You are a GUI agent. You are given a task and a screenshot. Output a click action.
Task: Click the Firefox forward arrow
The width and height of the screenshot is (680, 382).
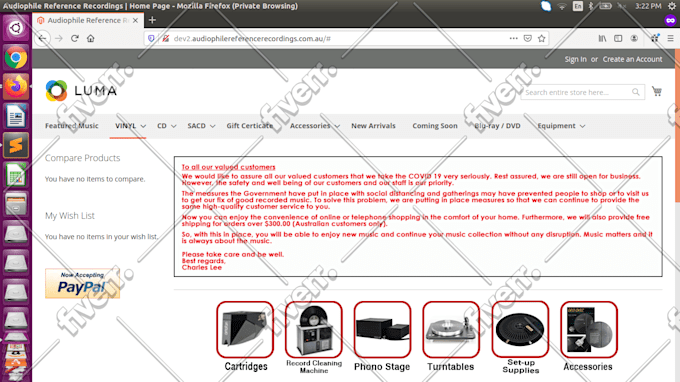coord(59,39)
